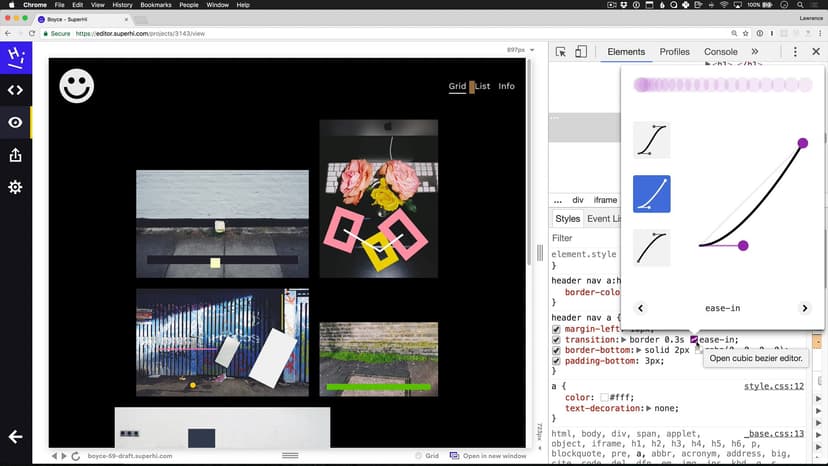Disable the border-bottom property checkbox
Image resolution: width=828 pixels, height=466 pixels.
click(x=557, y=350)
